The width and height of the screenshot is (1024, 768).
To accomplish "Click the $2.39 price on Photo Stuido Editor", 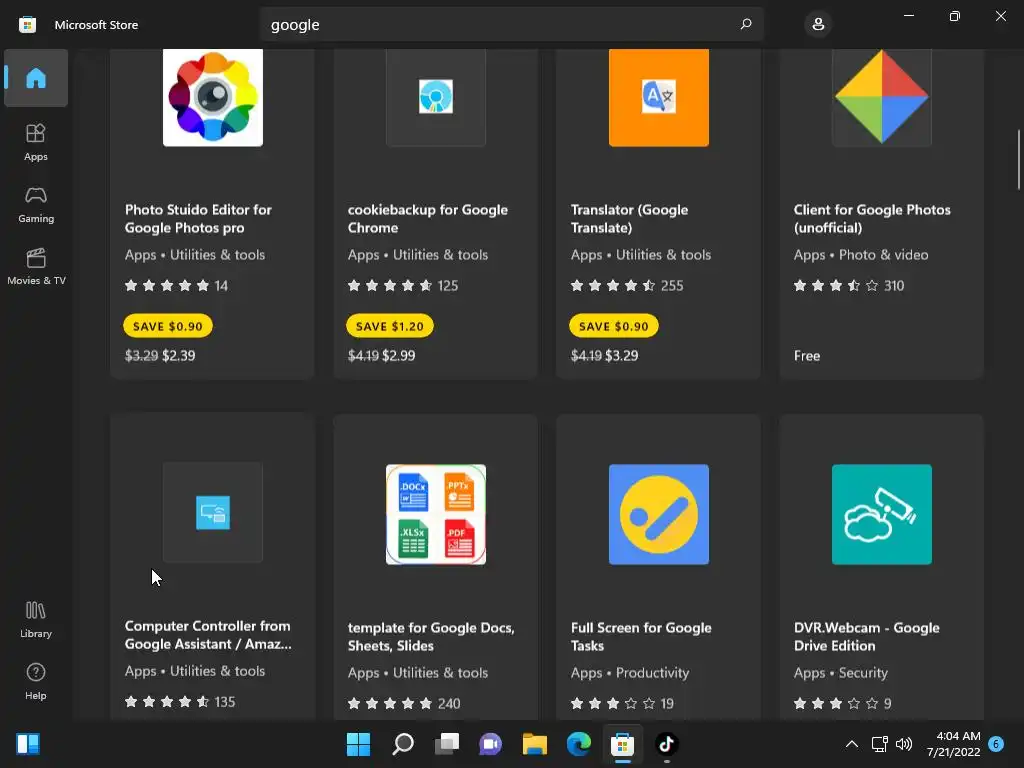I will (178, 356).
